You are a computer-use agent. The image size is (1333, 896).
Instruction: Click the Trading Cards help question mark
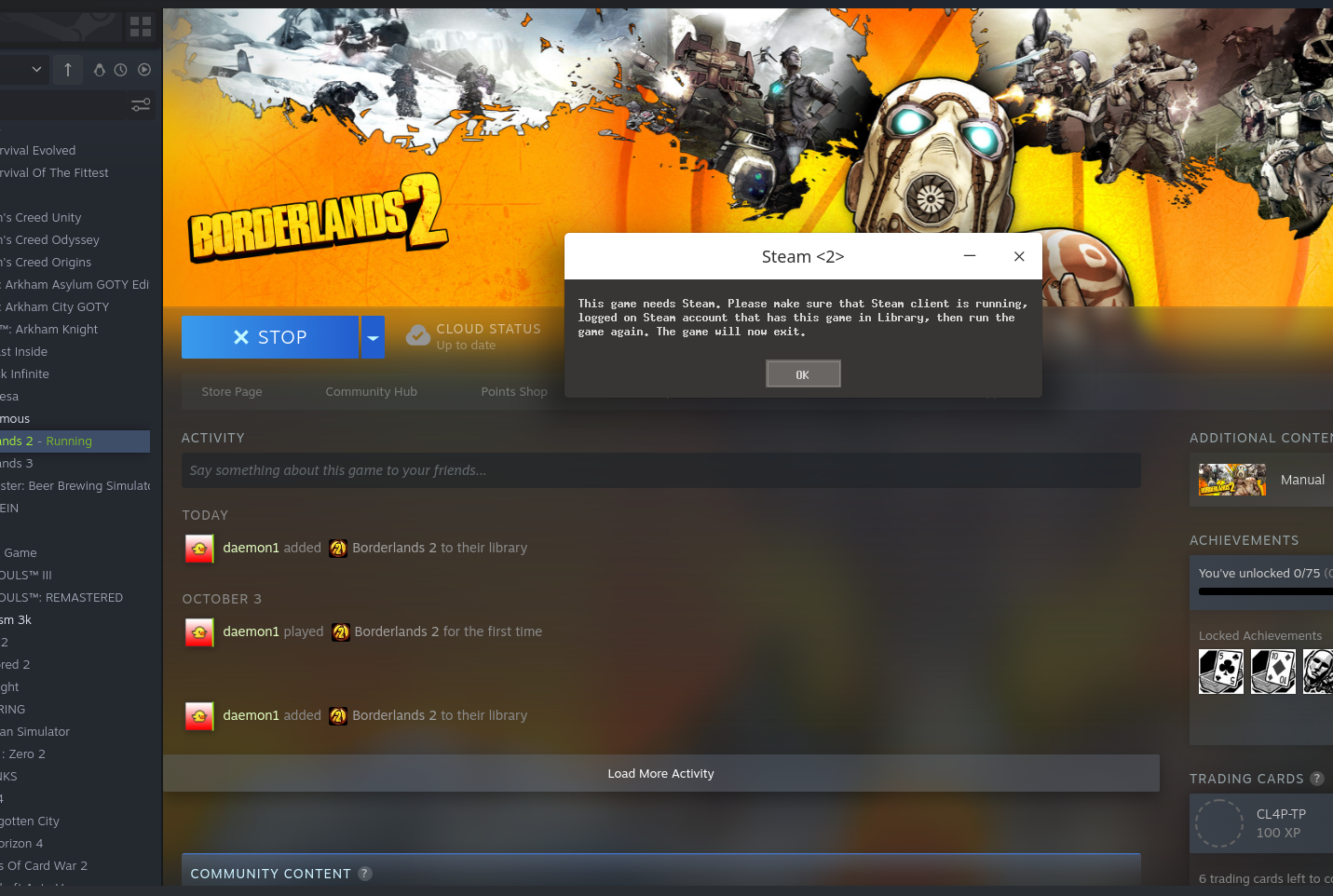1317,779
